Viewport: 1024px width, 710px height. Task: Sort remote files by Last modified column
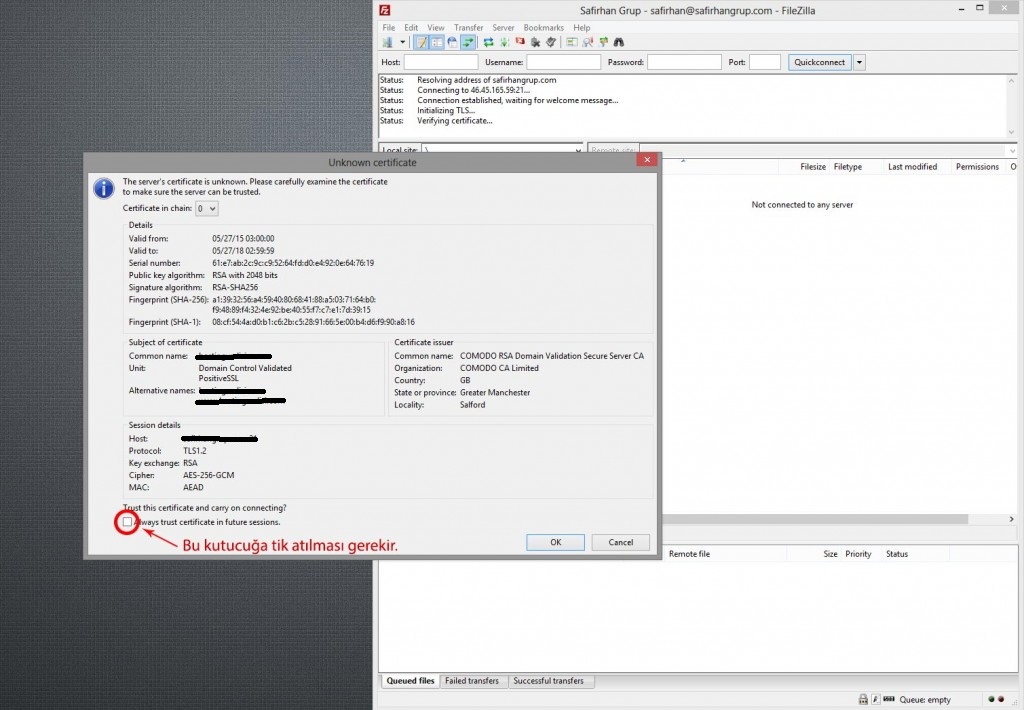(x=912, y=167)
